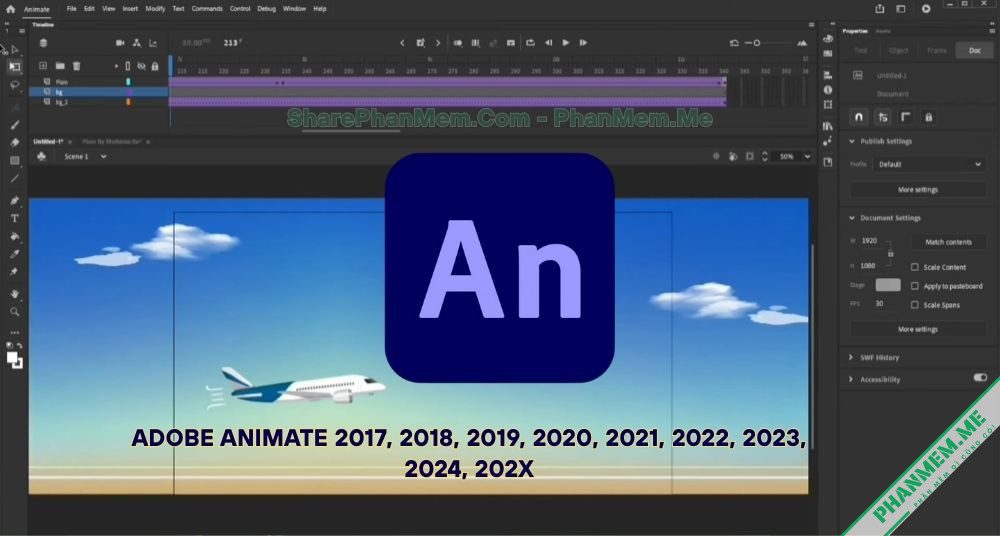Select the Asset Warp pin tool
The image size is (1000, 536).
15,272
